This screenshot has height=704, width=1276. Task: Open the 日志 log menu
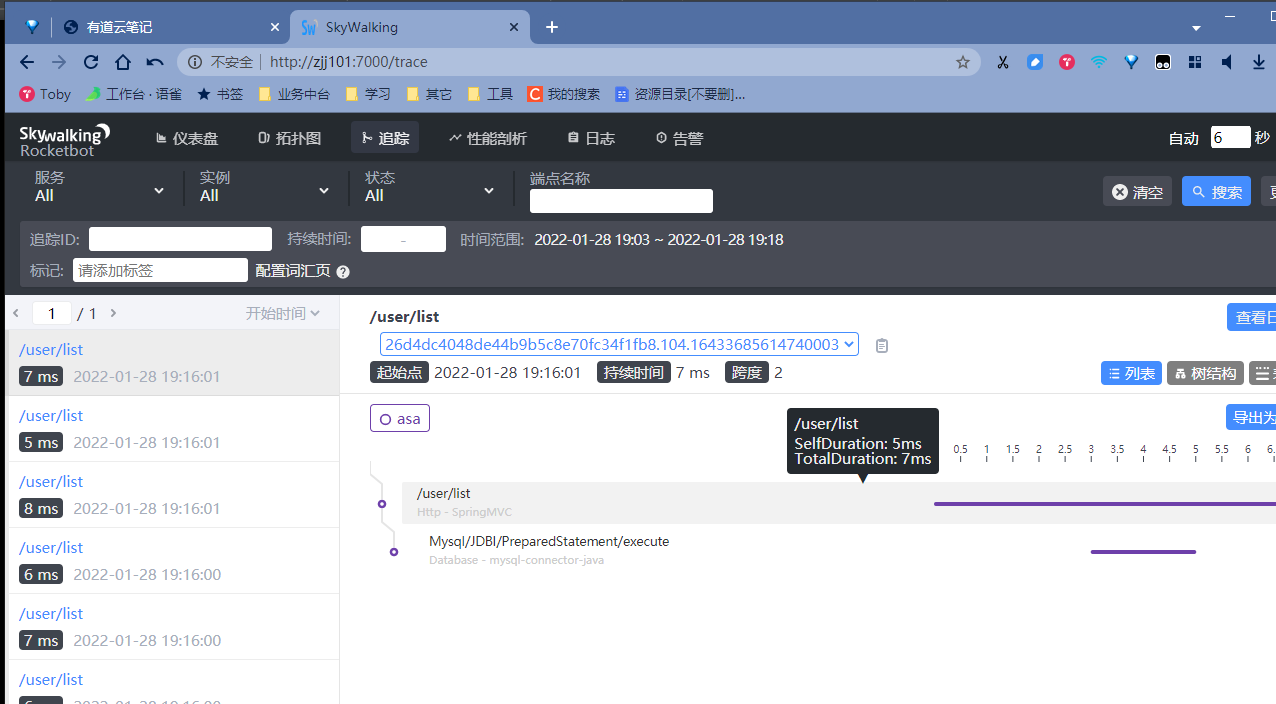pos(591,138)
